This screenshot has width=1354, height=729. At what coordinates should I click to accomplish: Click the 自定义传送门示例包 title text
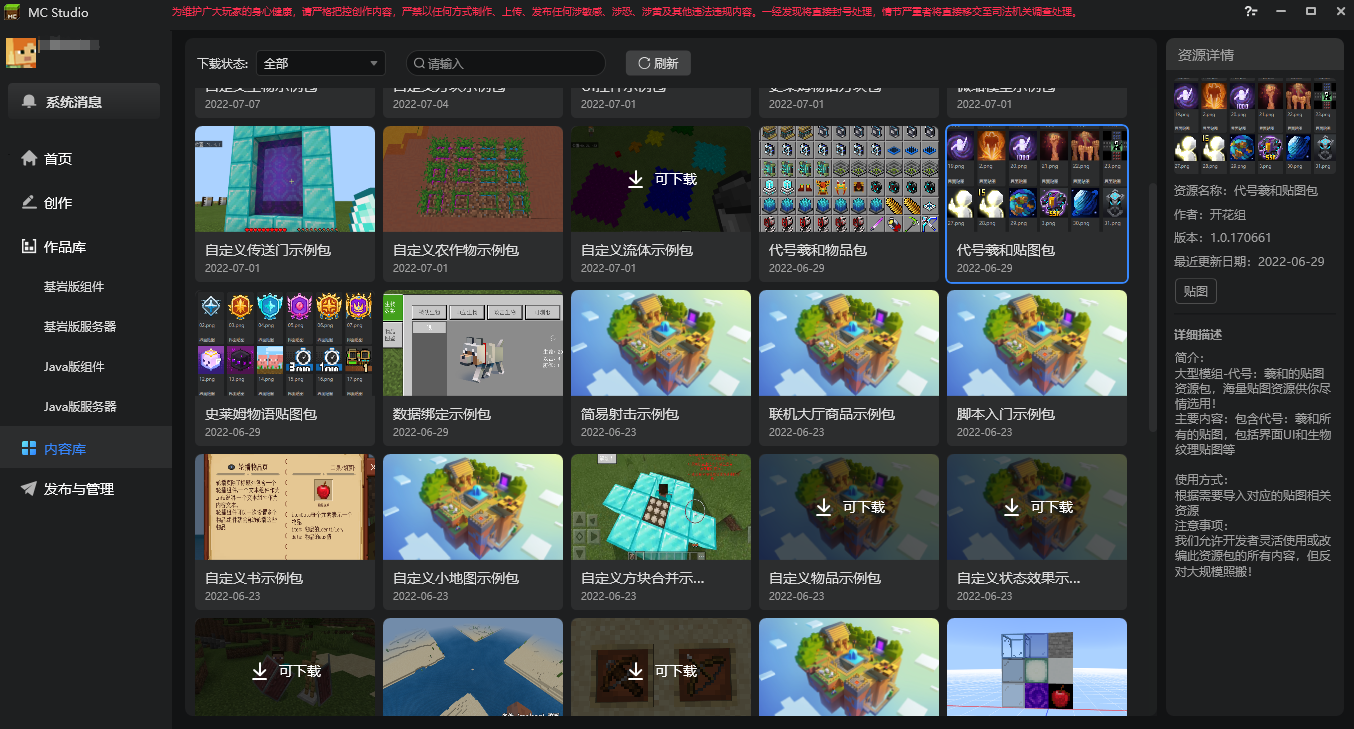pos(268,250)
